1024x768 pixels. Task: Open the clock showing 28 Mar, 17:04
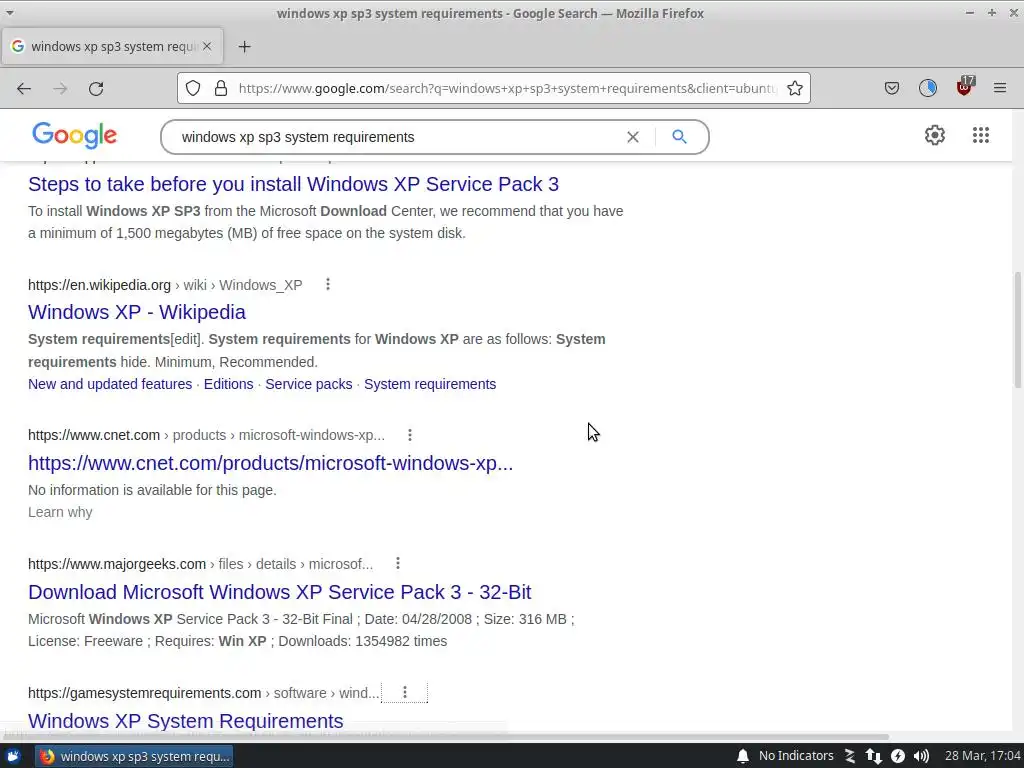pyautogui.click(x=982, y=756)
